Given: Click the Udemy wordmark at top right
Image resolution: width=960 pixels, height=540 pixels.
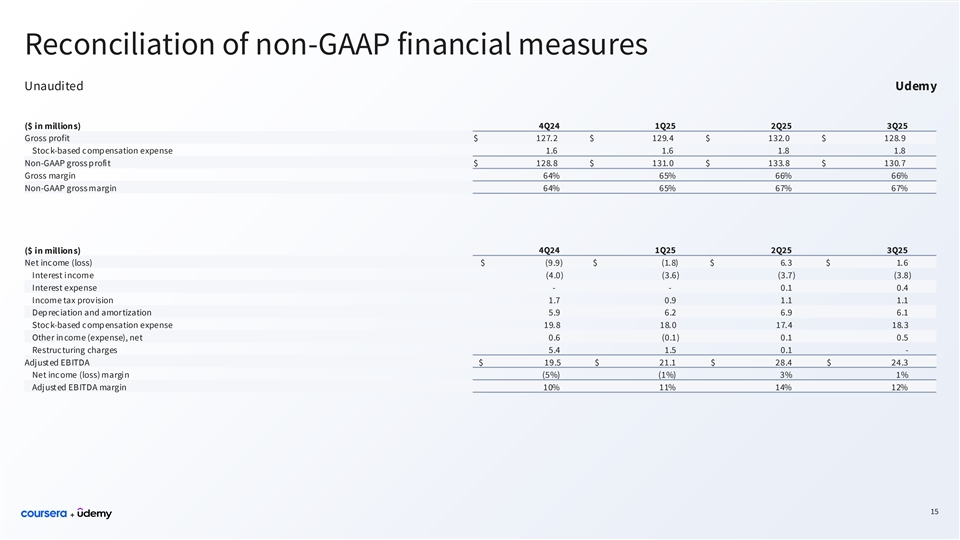Looking at the screenshot, I should (916, 86).
